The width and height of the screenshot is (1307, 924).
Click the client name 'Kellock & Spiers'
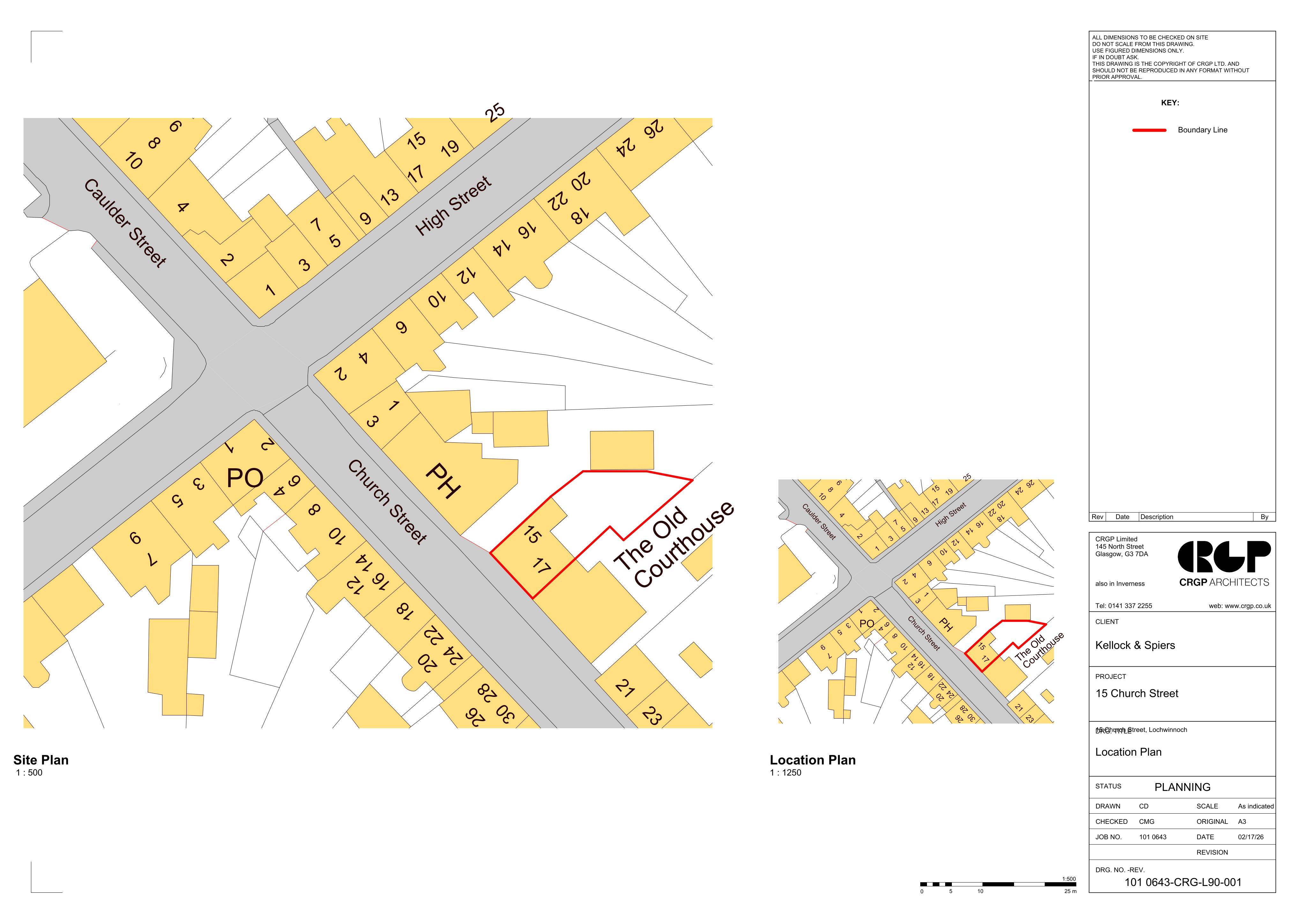point(1135,645)
